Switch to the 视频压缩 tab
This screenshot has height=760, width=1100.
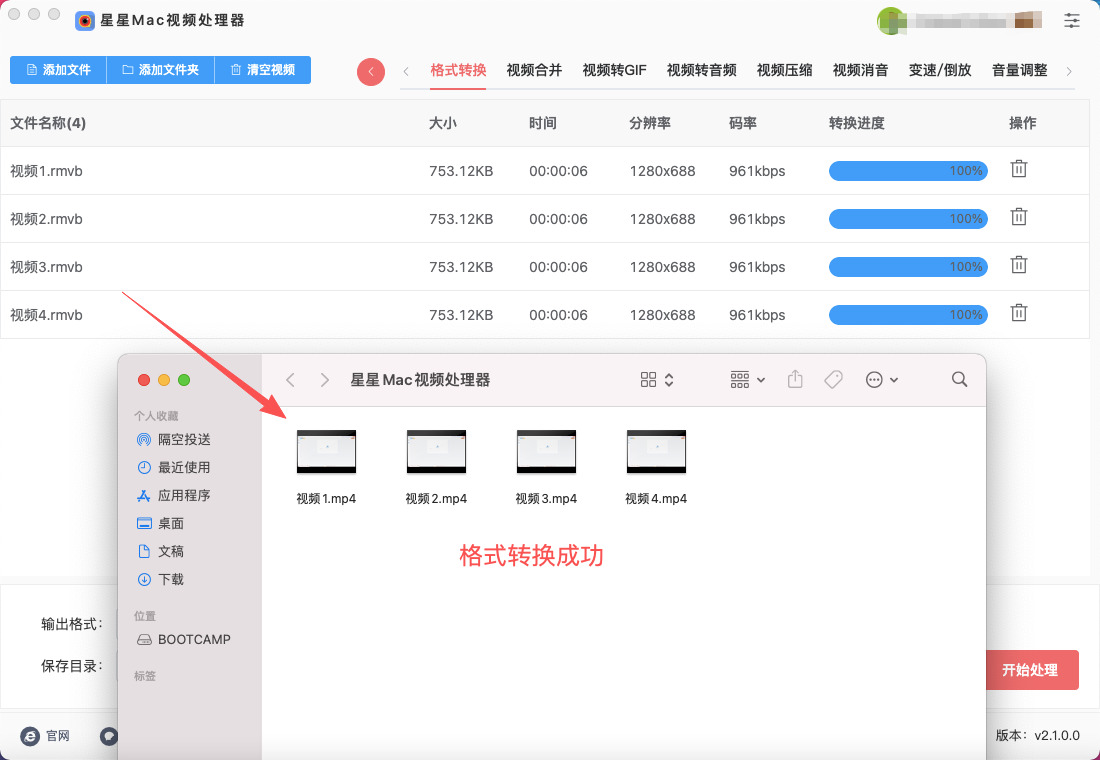pyautogui.click(x=784, y=70)
